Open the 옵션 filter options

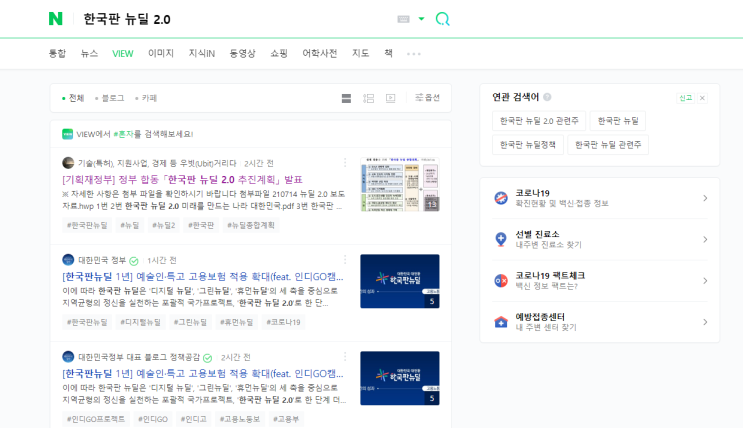pyautogui.click(x=427, y=98)
